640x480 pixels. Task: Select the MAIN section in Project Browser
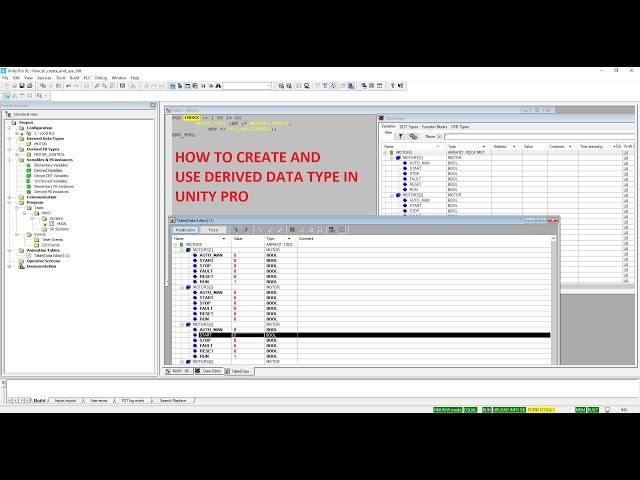[61, 224]
